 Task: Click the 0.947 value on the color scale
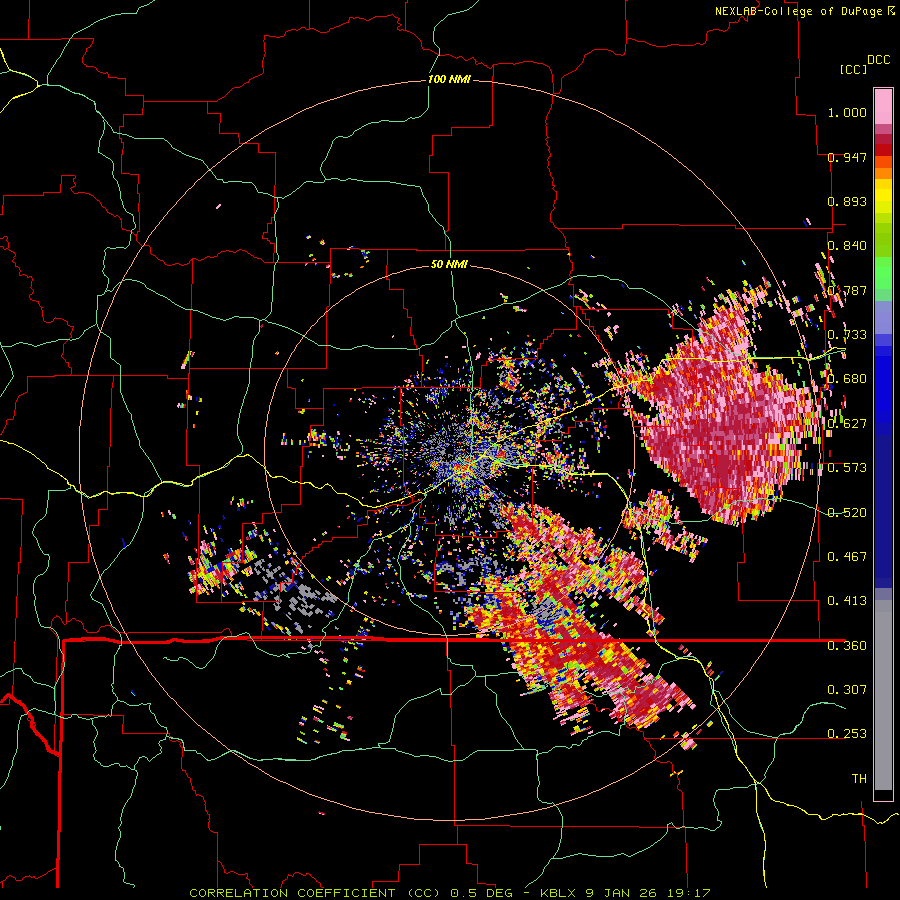(847, 157)
